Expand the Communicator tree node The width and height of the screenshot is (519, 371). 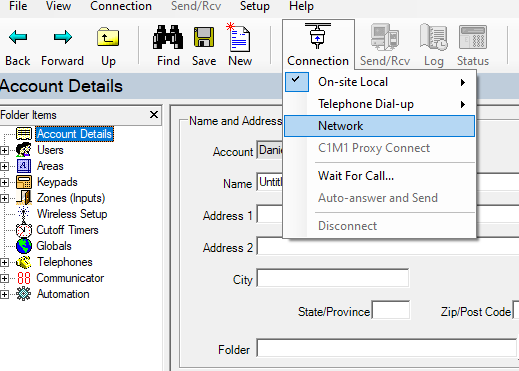point(4,278)
